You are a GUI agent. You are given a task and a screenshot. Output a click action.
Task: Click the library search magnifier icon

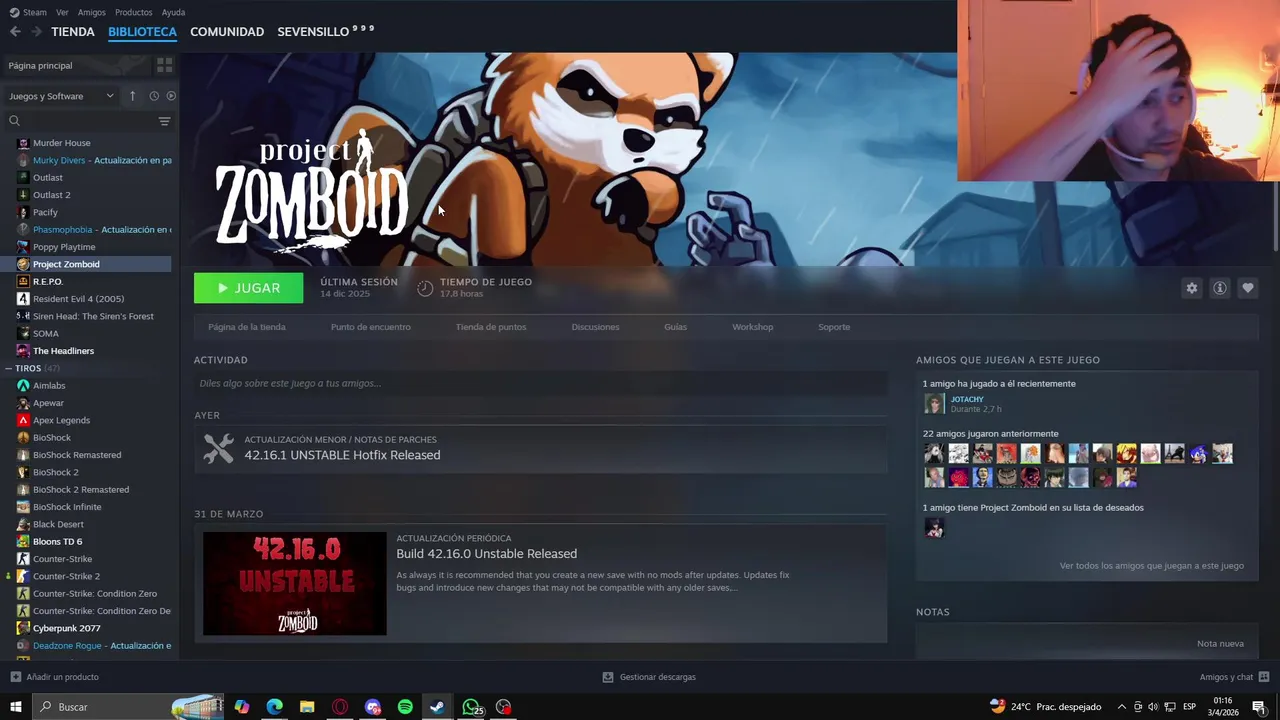(14, 121)
